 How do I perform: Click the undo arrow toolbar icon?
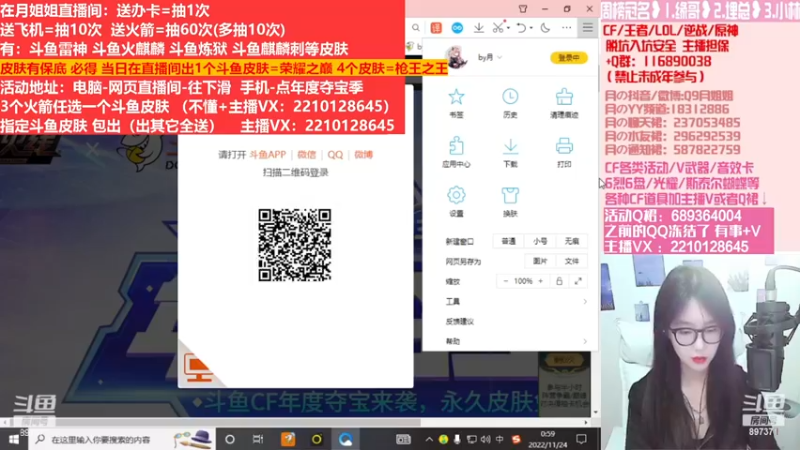tap(521, 28)
